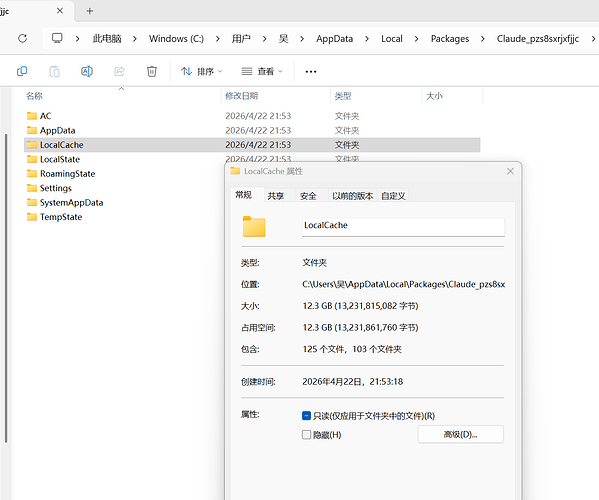Open the three-dot more options menu
The image size is (599, 500).
[311, 71]
